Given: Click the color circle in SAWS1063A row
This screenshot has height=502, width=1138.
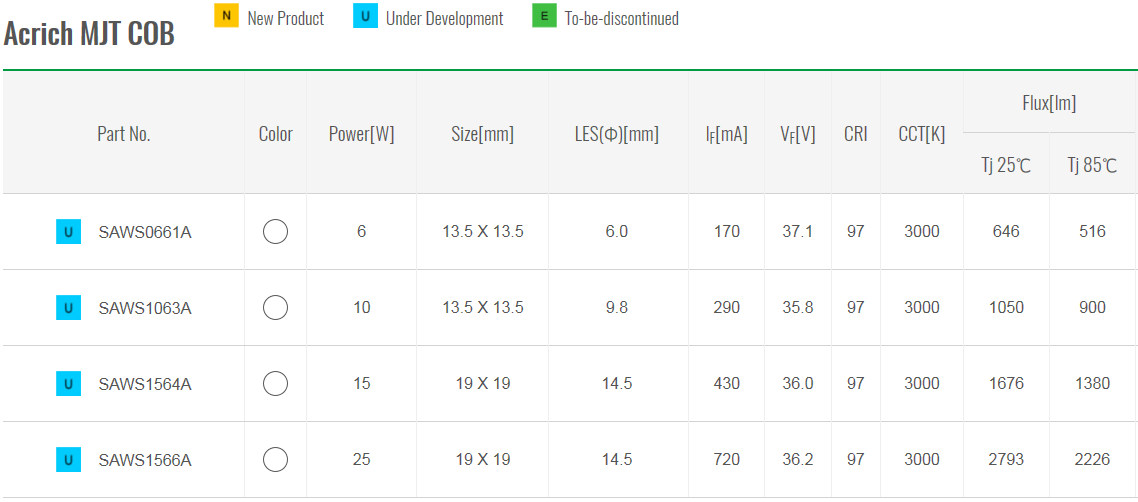Looking at the screenshot, I should pyautogui.click(x=275, y=308).
